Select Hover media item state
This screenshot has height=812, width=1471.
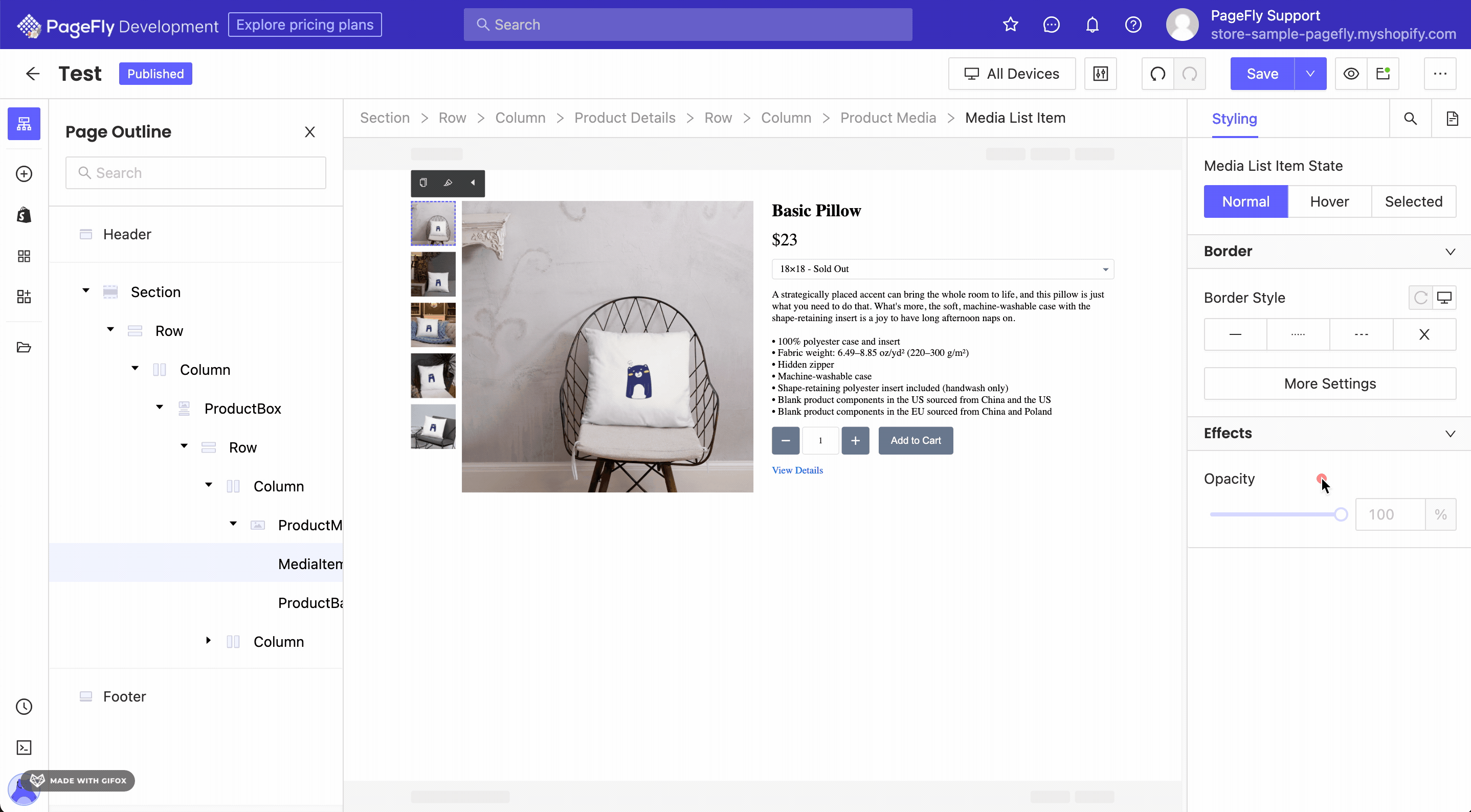pyautogui.click(x=1329, y=201)
